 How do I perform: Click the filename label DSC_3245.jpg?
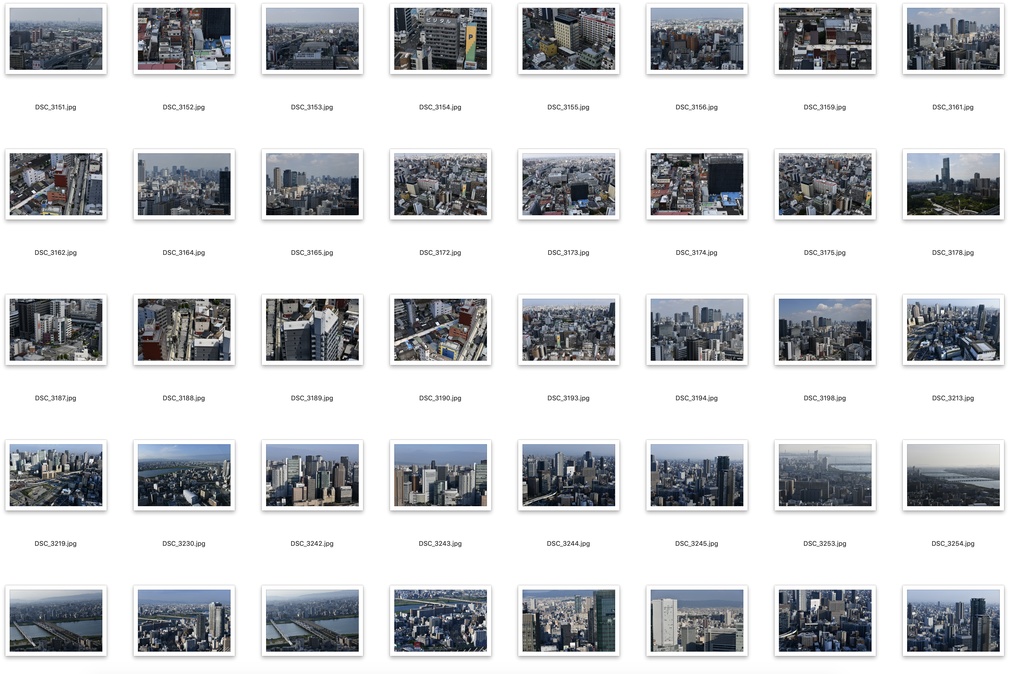click(696, 543)
